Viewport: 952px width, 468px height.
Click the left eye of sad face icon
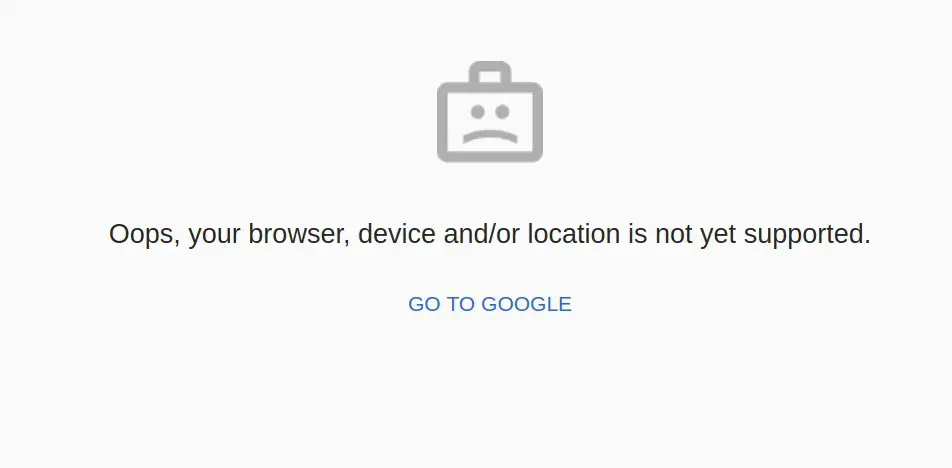477,112
